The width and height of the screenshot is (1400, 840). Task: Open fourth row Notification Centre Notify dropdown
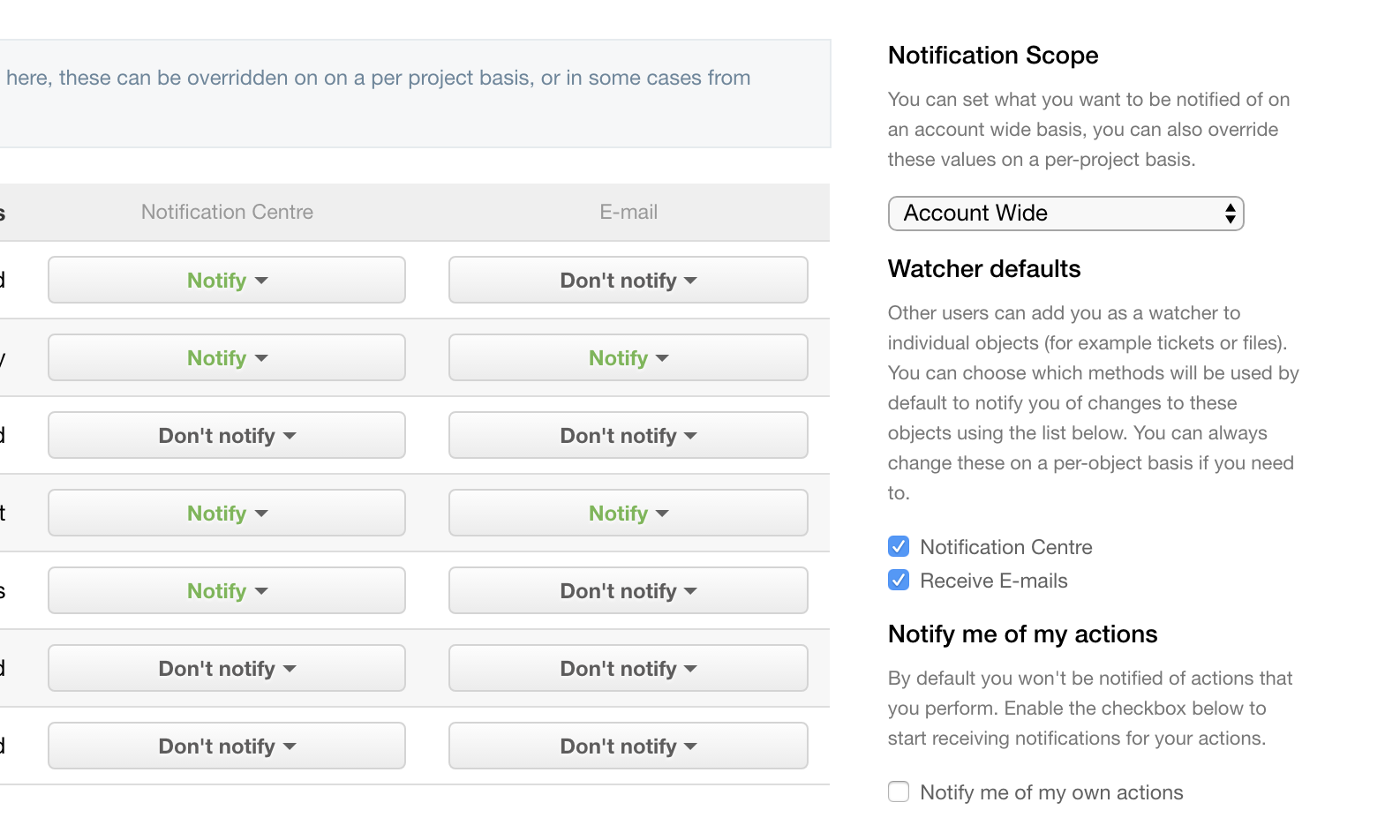227,514
